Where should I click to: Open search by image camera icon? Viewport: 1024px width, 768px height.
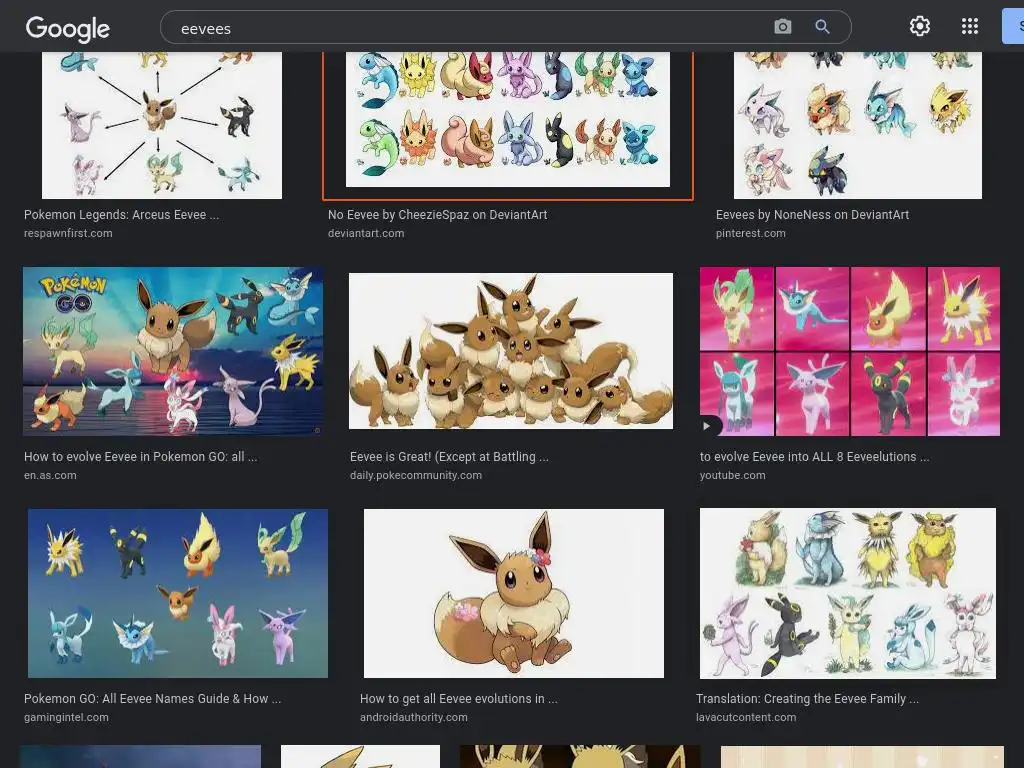click(782, 27)
